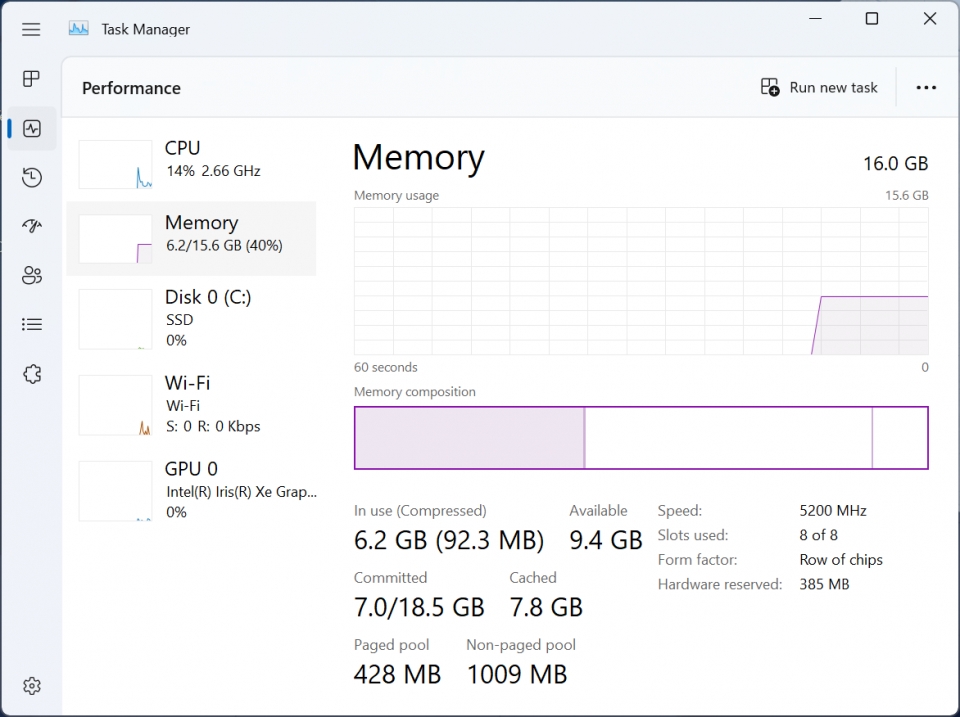The width and height of the screenshot is (960, 717).
Task: Select Wi-Fi network resource
Action: click(191, 405)
